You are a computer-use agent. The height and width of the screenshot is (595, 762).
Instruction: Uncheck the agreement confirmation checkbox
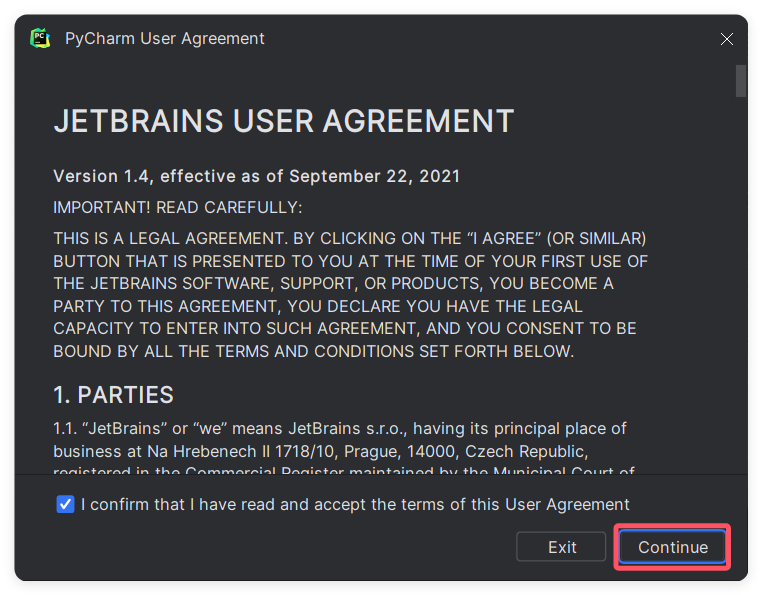coord(65,504)
